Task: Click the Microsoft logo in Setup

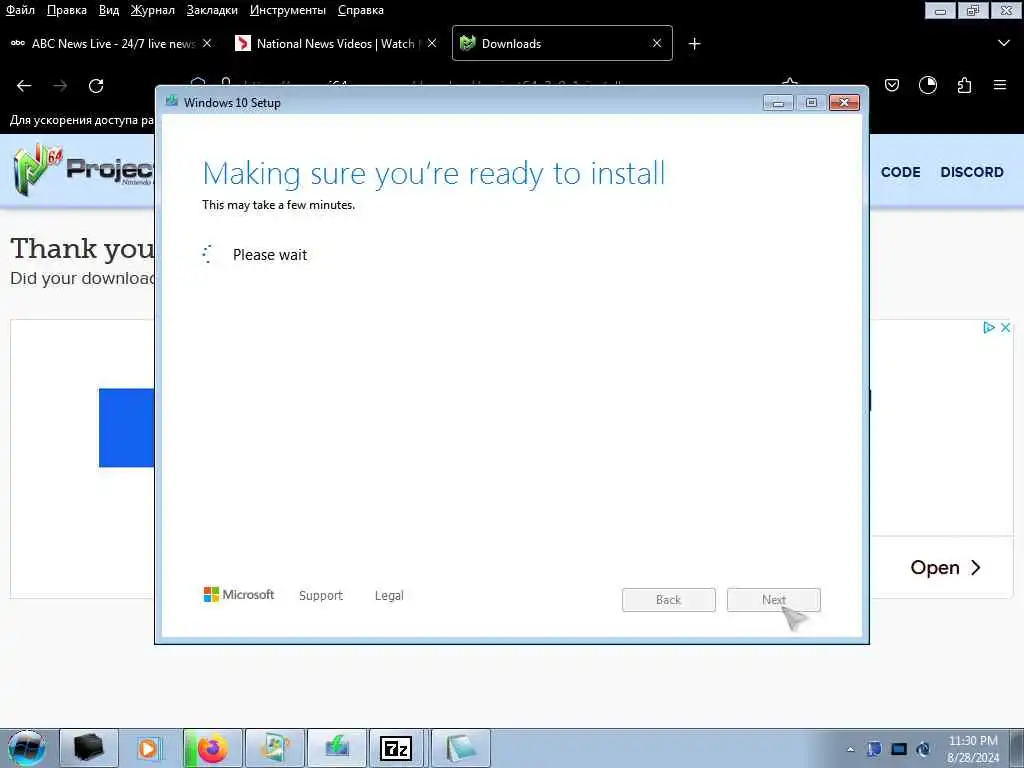Action: point(239,594)
